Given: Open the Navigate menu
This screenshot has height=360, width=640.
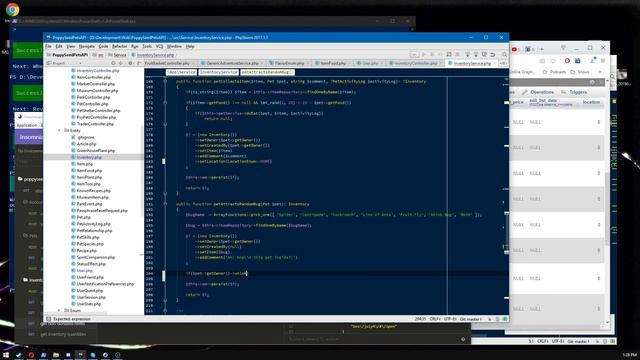Looking at the screenshot, I should (87, 47).
